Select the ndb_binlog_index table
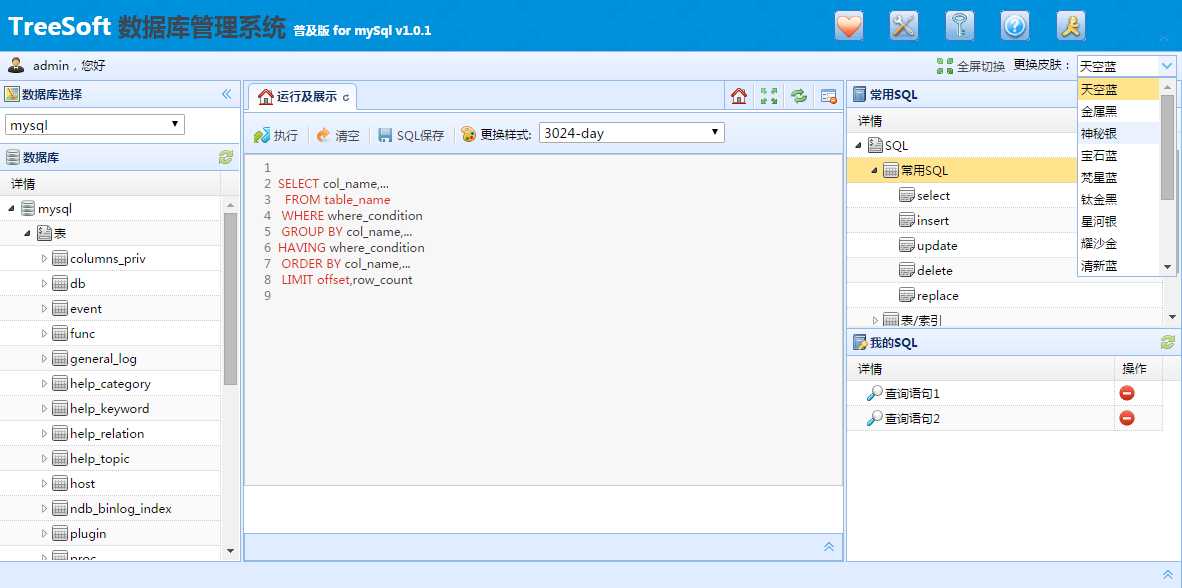This screenshot has height=588, width=1182. coord(121,509)
